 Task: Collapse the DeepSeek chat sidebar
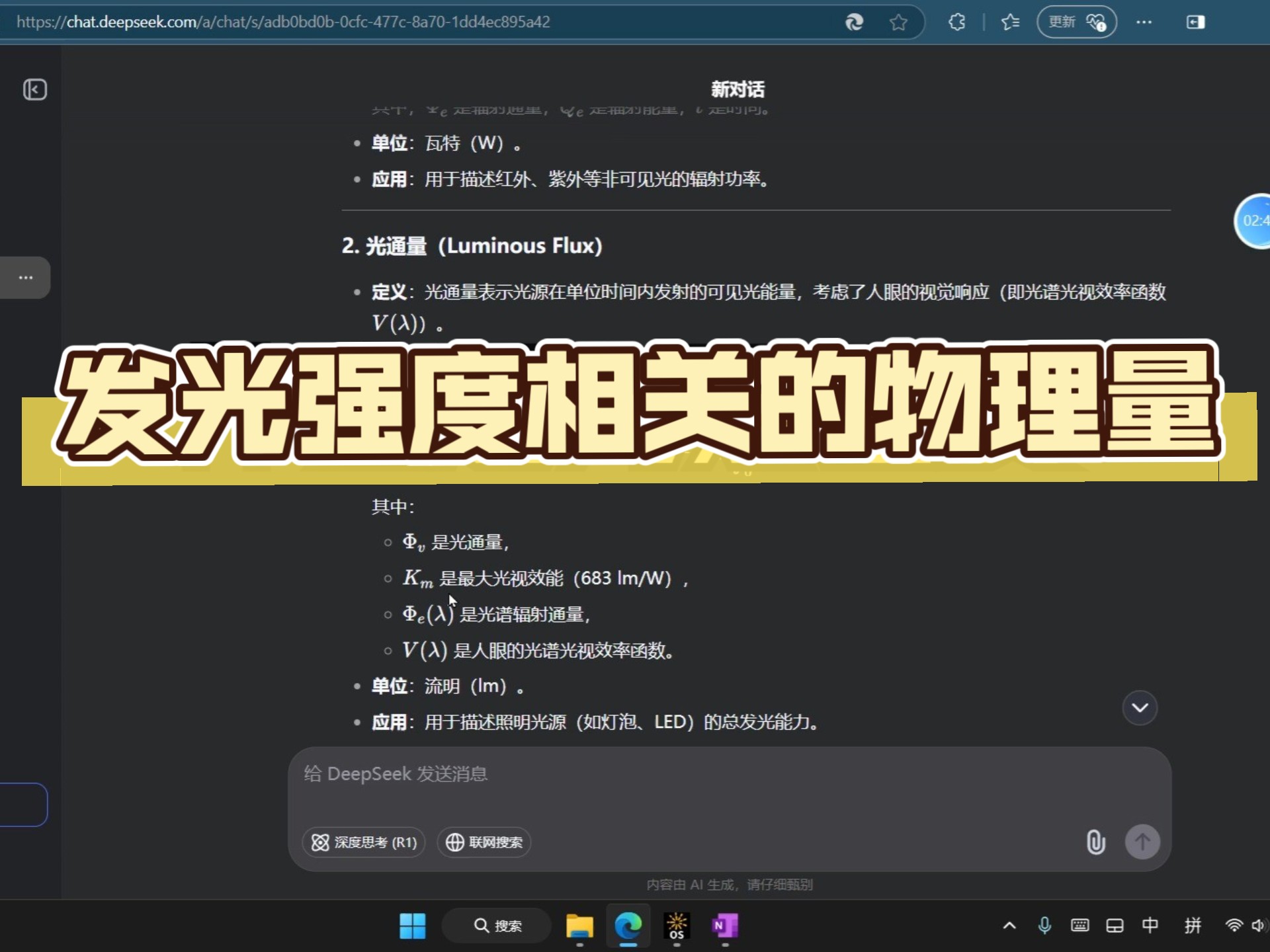point(35,89)
